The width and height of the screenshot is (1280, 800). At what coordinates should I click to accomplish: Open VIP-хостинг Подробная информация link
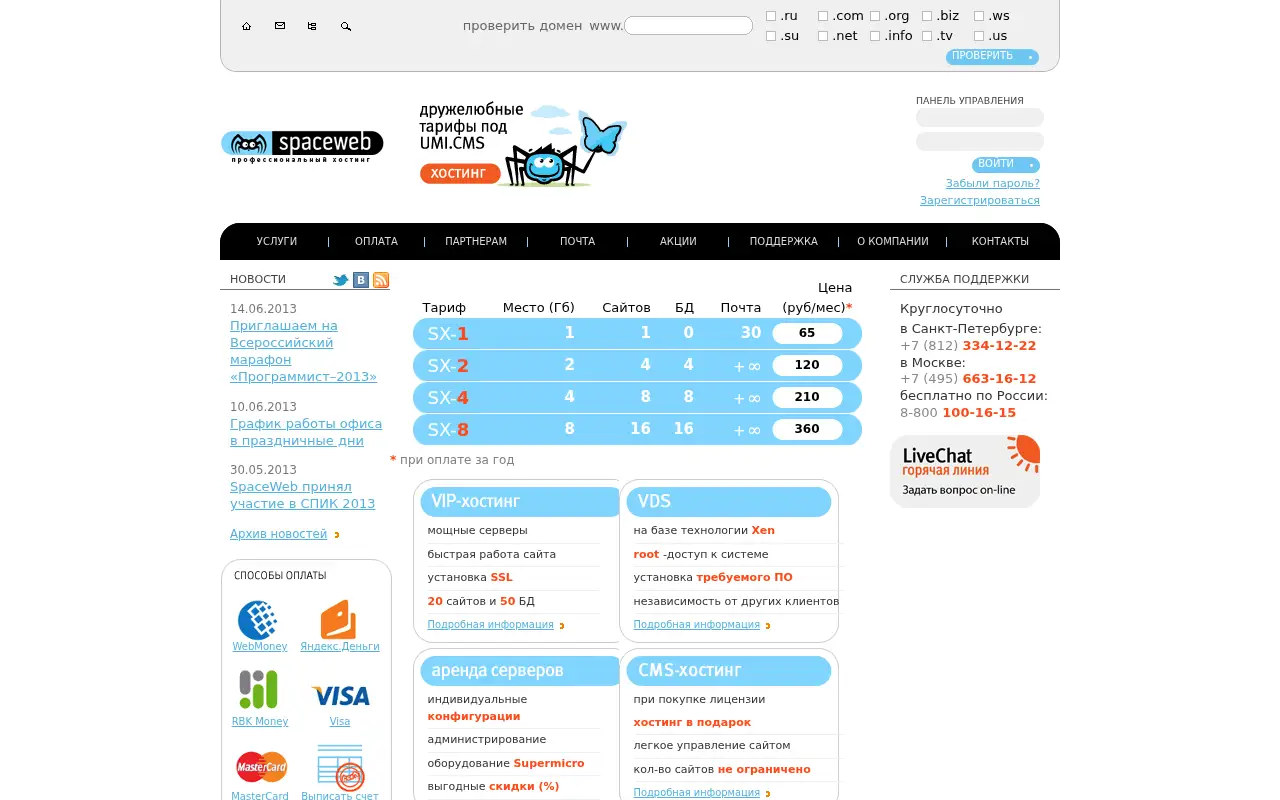(x=490, y=625)
